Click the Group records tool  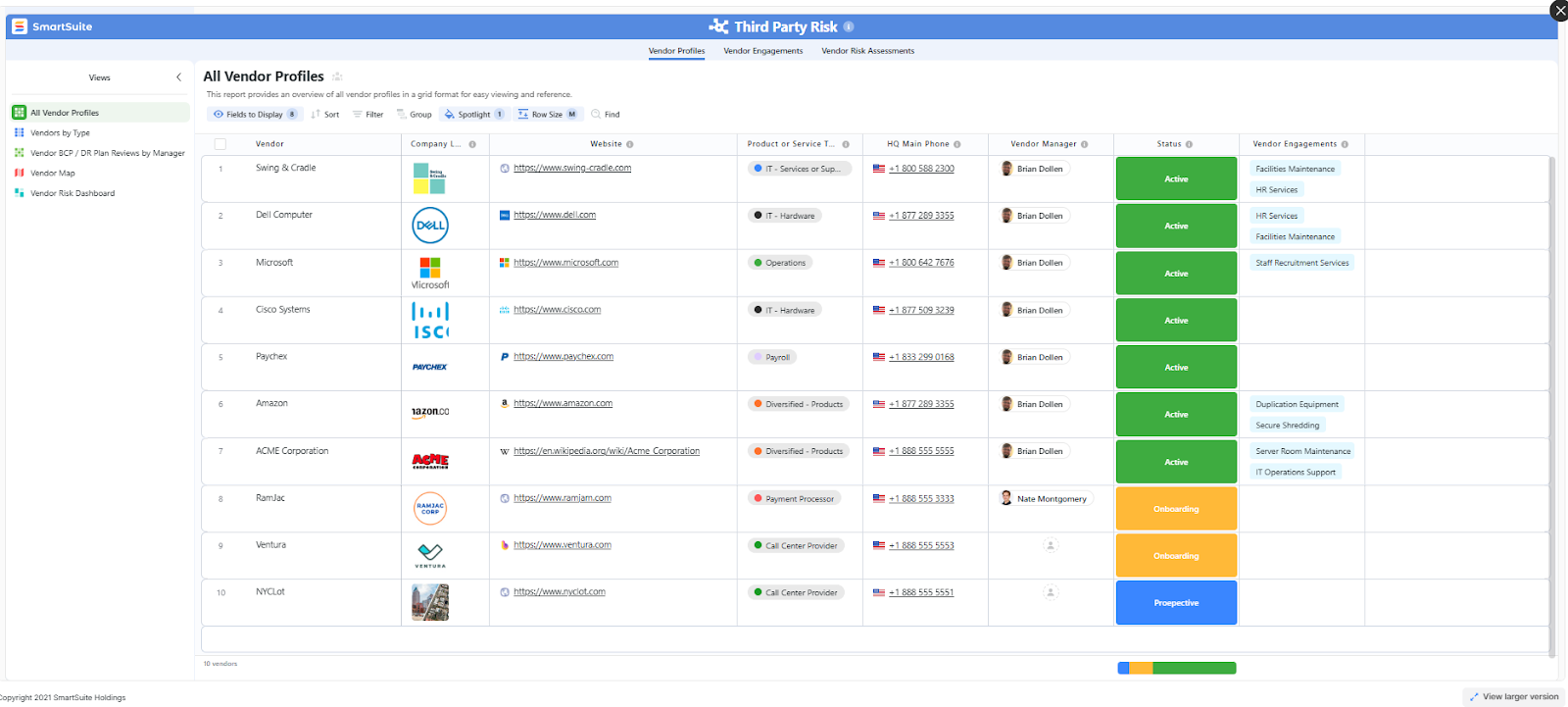click(414, 115)
